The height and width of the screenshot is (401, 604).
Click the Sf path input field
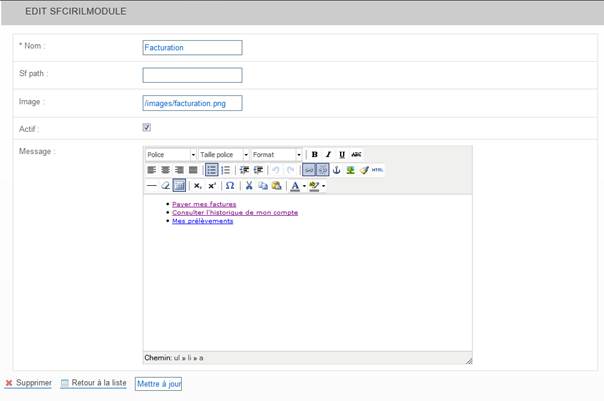192,75
